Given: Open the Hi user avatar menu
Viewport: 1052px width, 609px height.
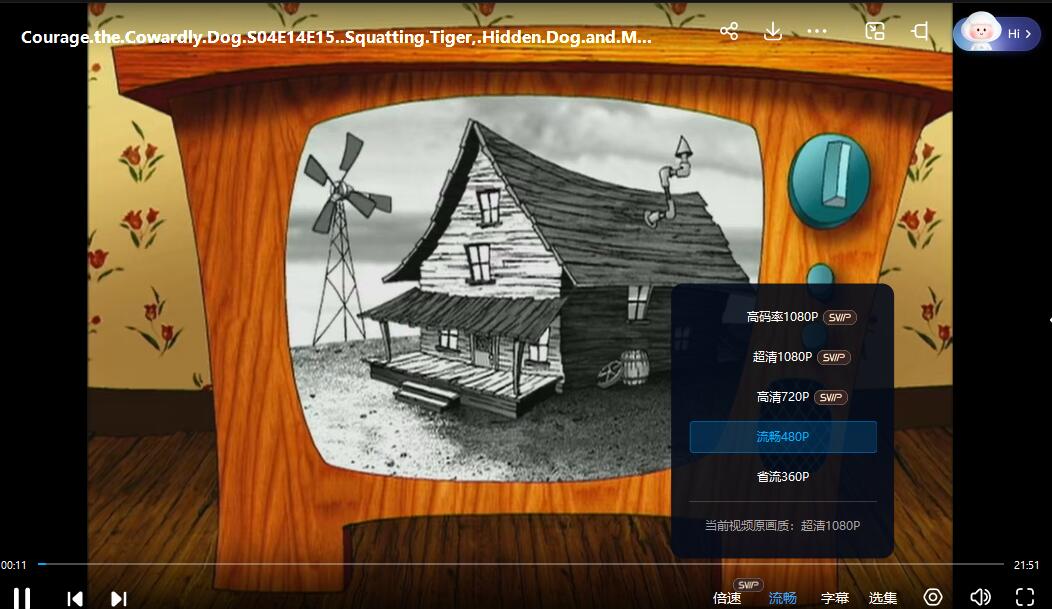Looking at the screenshot, I should click(x=997, y=33).
